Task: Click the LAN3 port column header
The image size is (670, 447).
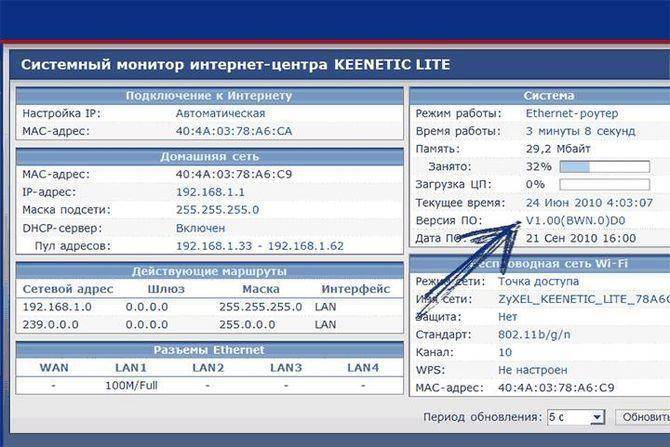Action: pos(286,368)
